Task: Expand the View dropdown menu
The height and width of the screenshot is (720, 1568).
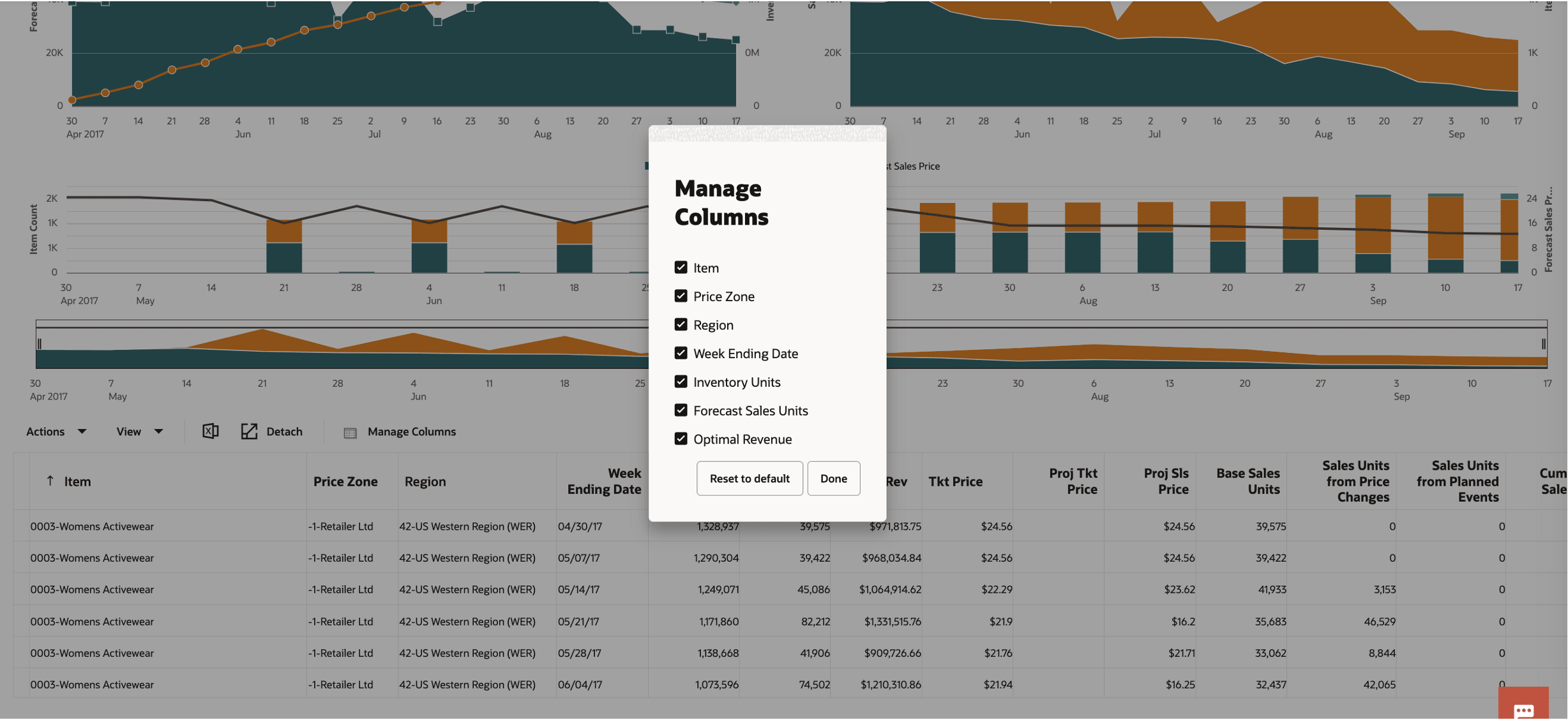Action: [139, 431]
